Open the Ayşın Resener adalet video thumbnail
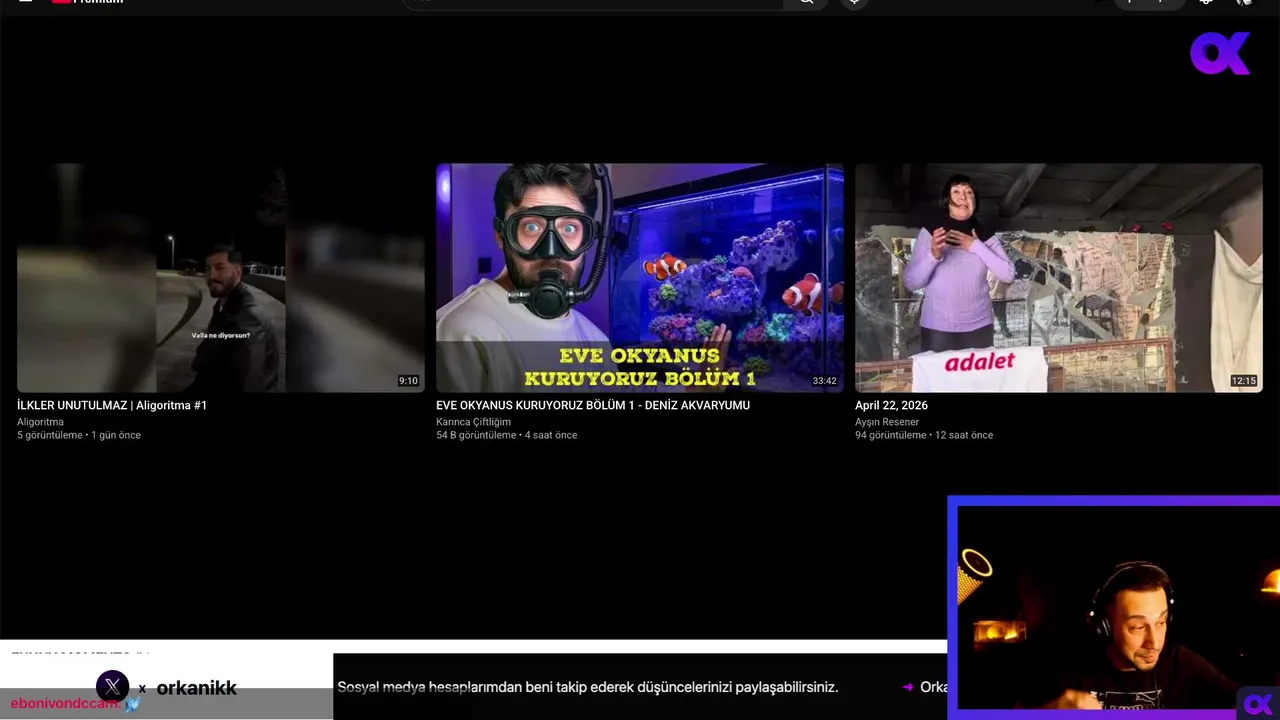1280x720 pixels. click(x=1059, y=278)
